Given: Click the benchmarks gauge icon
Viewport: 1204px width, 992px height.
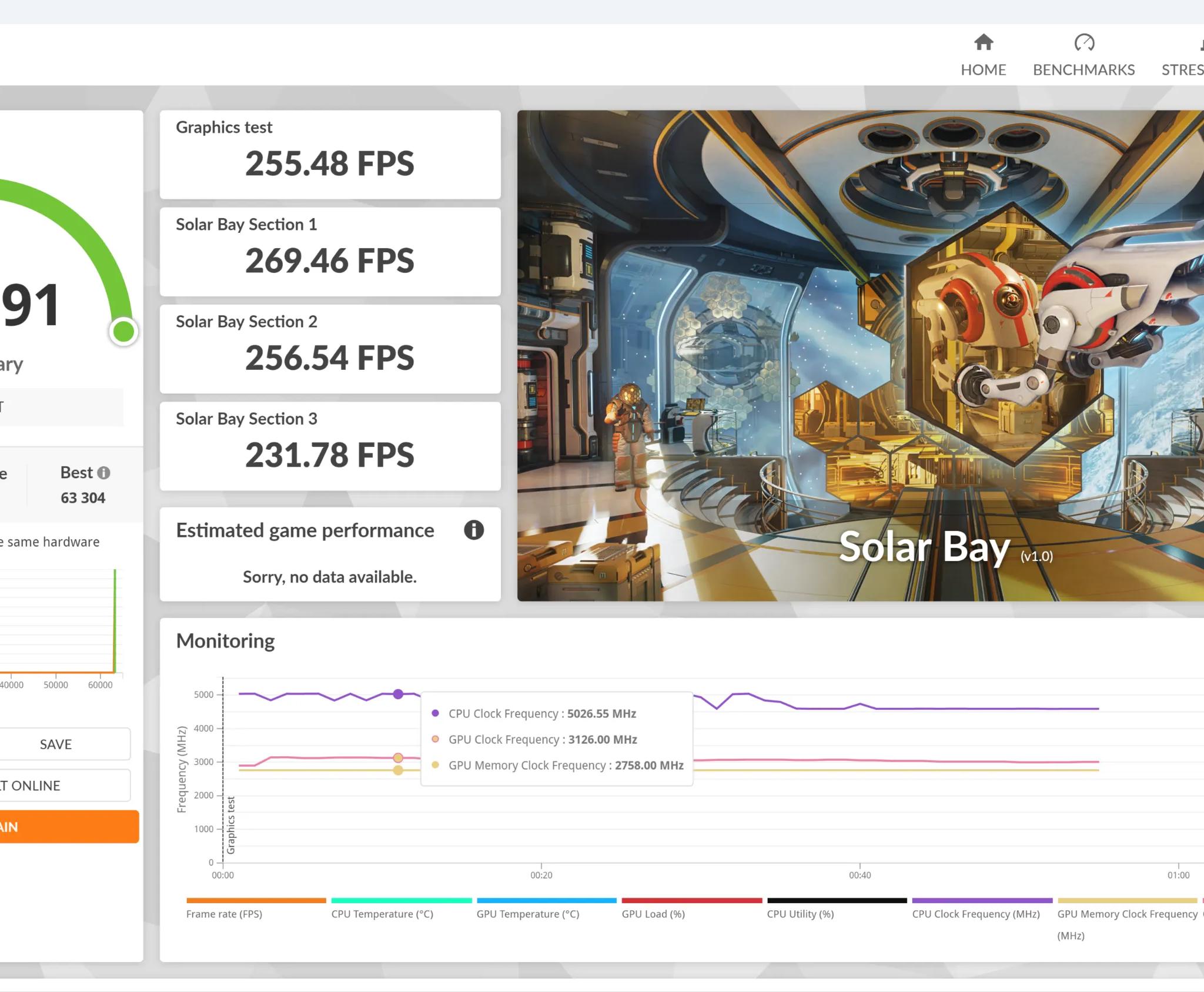Looking at the screenshot, I should [1084, 42].
